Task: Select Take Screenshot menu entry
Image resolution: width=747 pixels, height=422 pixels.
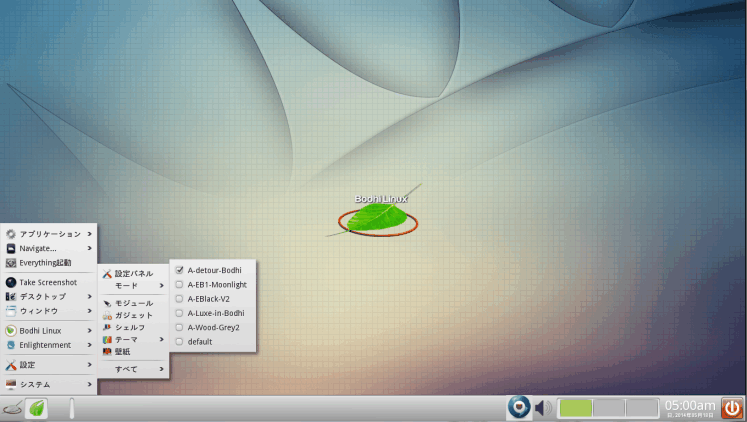Action: click(49, 282)
